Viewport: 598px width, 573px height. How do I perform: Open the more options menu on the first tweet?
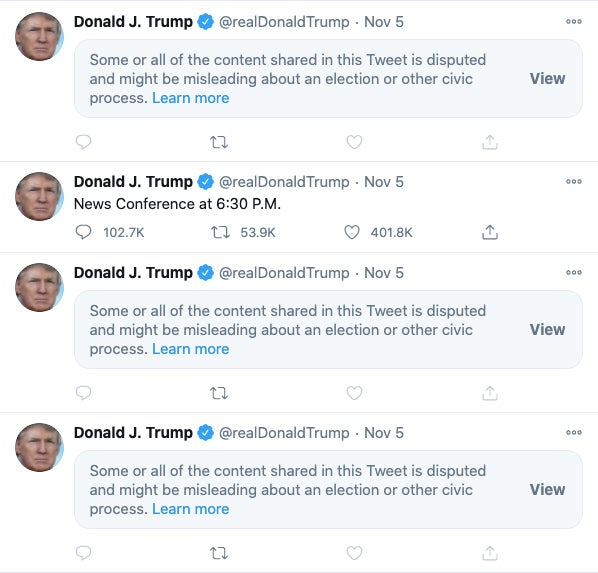coord(574,21)
